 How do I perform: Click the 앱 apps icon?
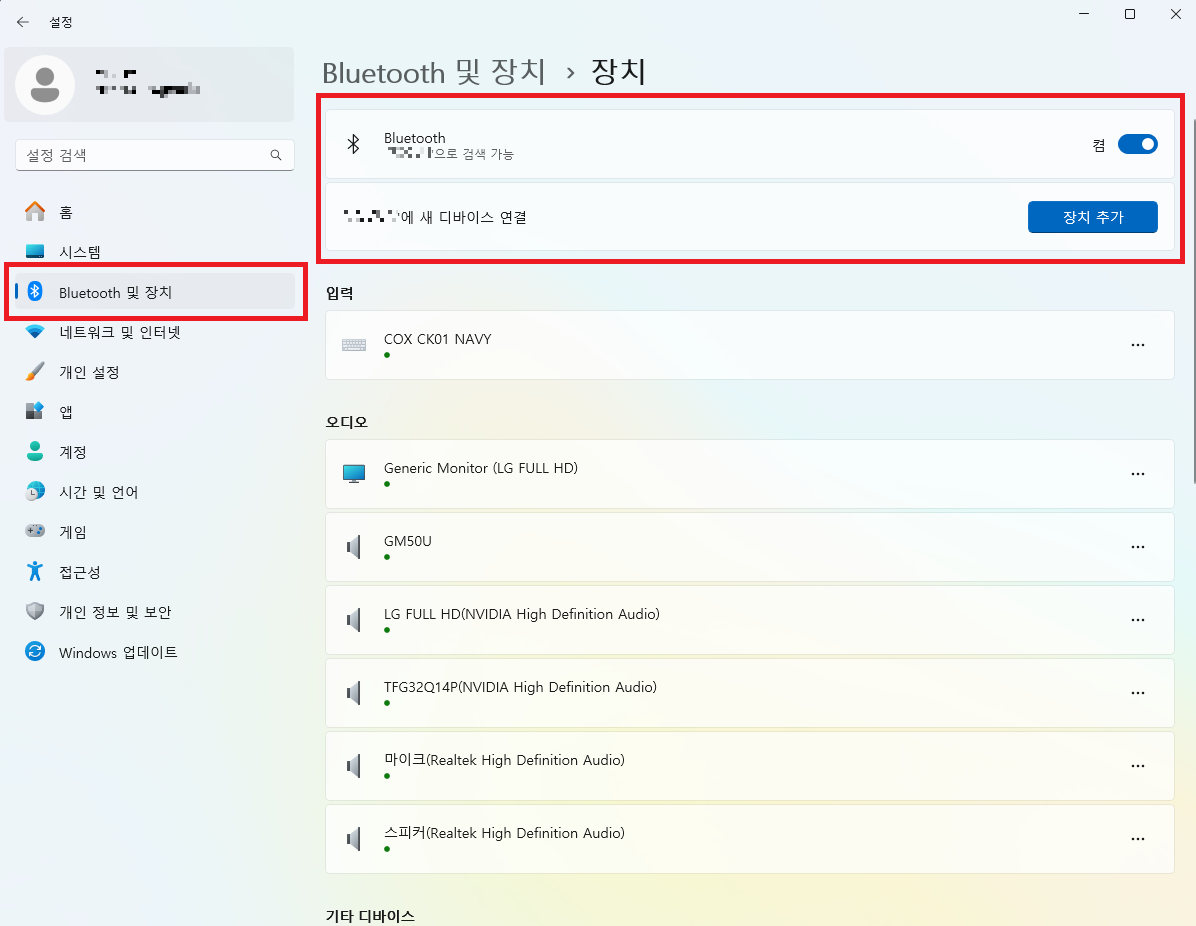[x=35, y=411]
